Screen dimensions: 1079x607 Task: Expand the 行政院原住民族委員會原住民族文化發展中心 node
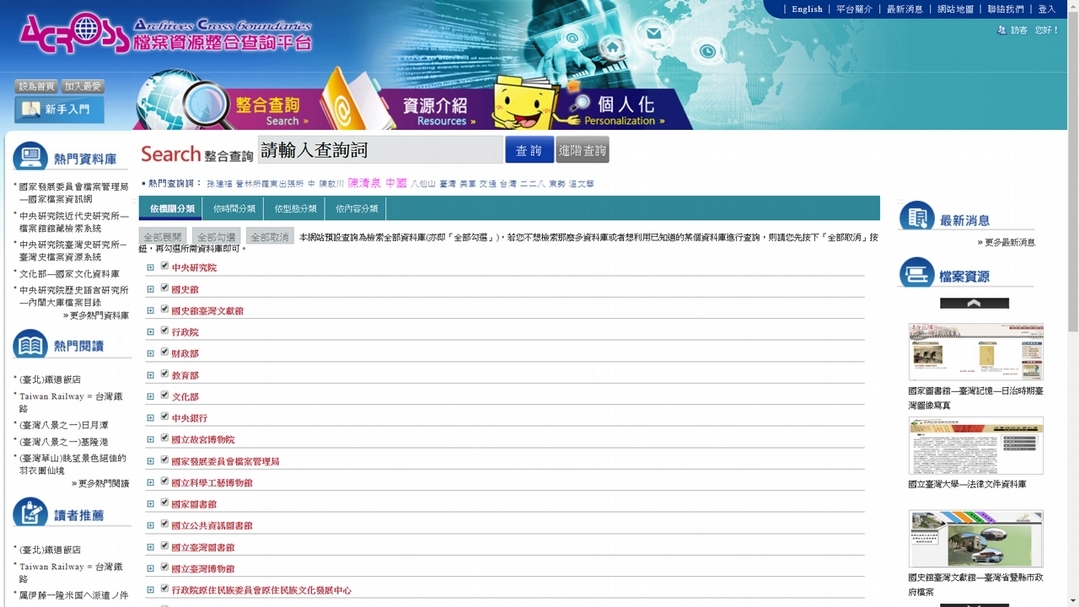[x=150, y=590]
